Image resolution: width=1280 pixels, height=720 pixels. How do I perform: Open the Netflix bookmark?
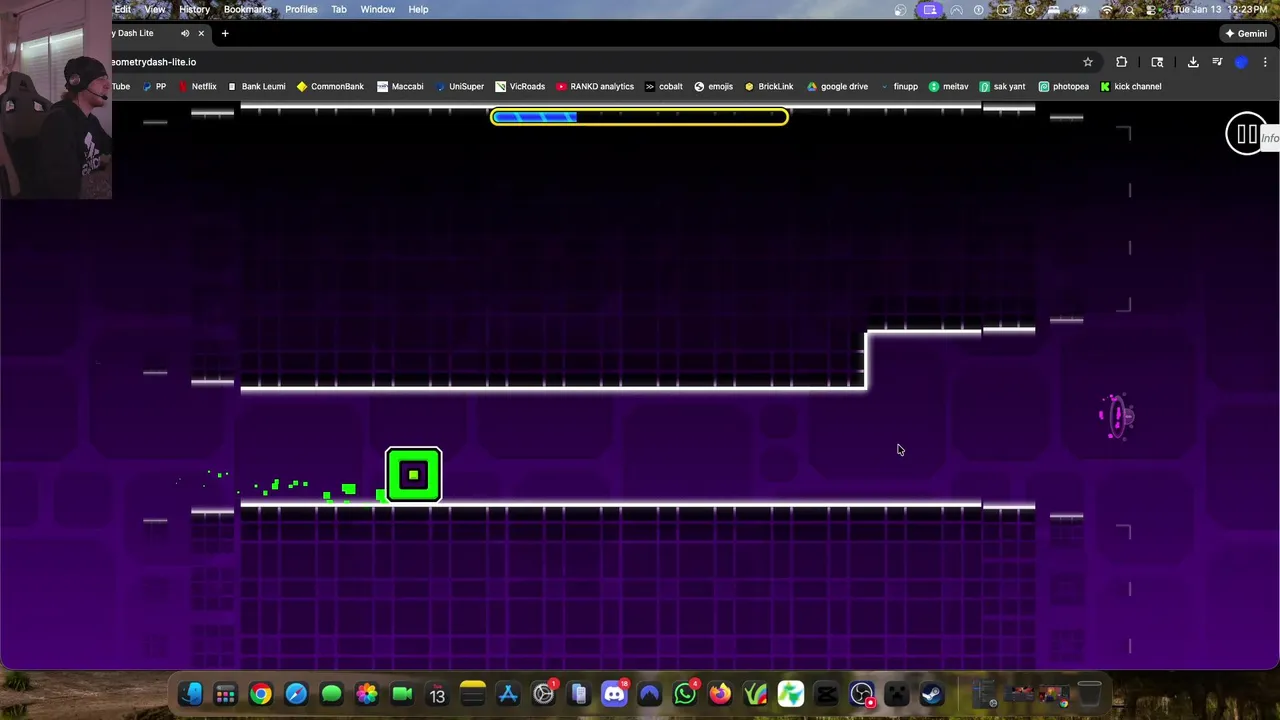[197, 87]
